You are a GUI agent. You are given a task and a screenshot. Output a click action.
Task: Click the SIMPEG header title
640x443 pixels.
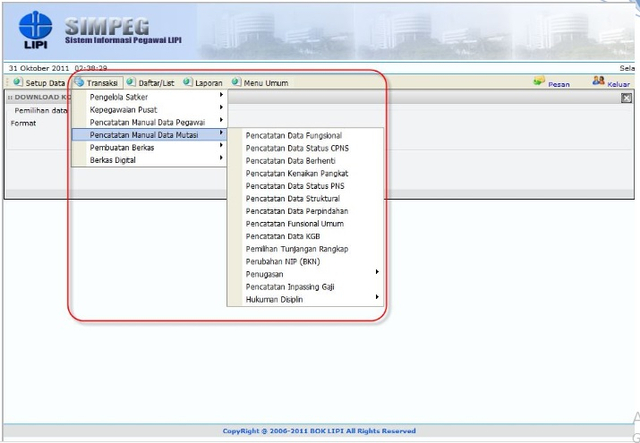[107, 27]
